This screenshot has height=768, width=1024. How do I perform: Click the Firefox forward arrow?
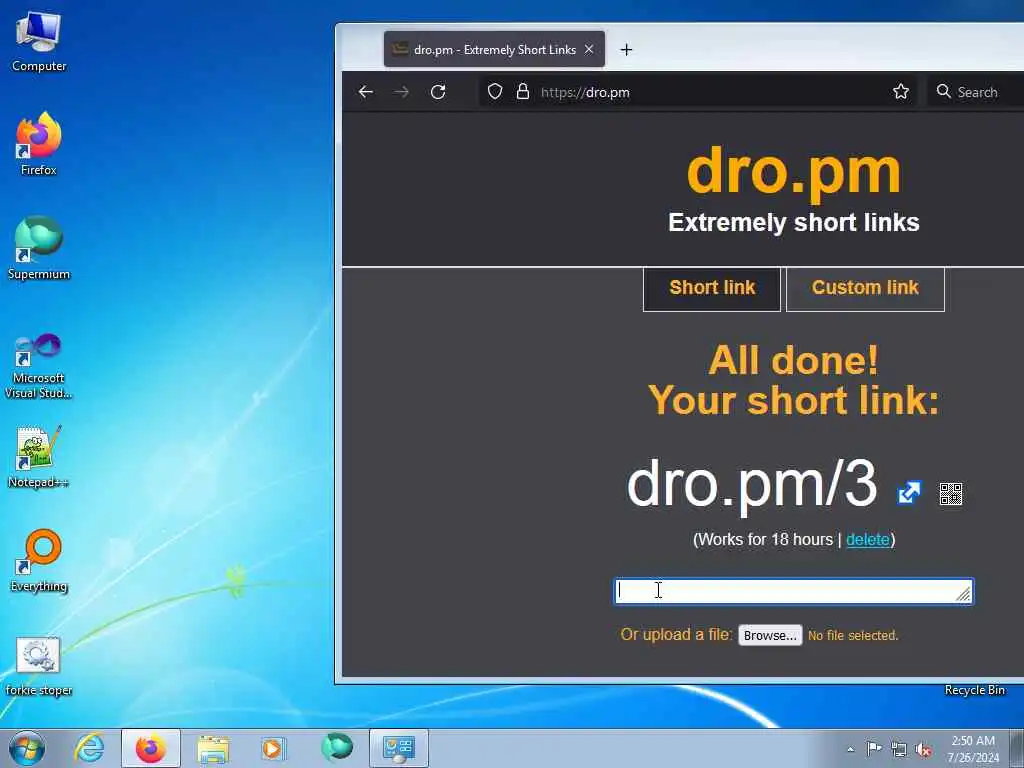402,92
